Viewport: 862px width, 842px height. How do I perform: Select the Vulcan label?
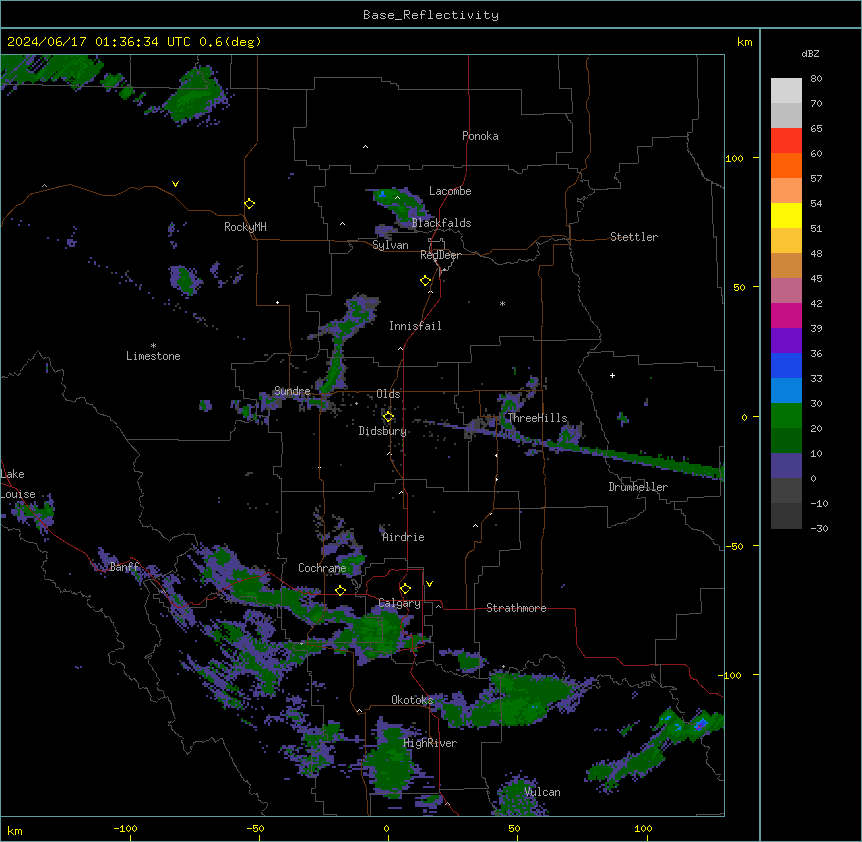[x=543, y=792]
